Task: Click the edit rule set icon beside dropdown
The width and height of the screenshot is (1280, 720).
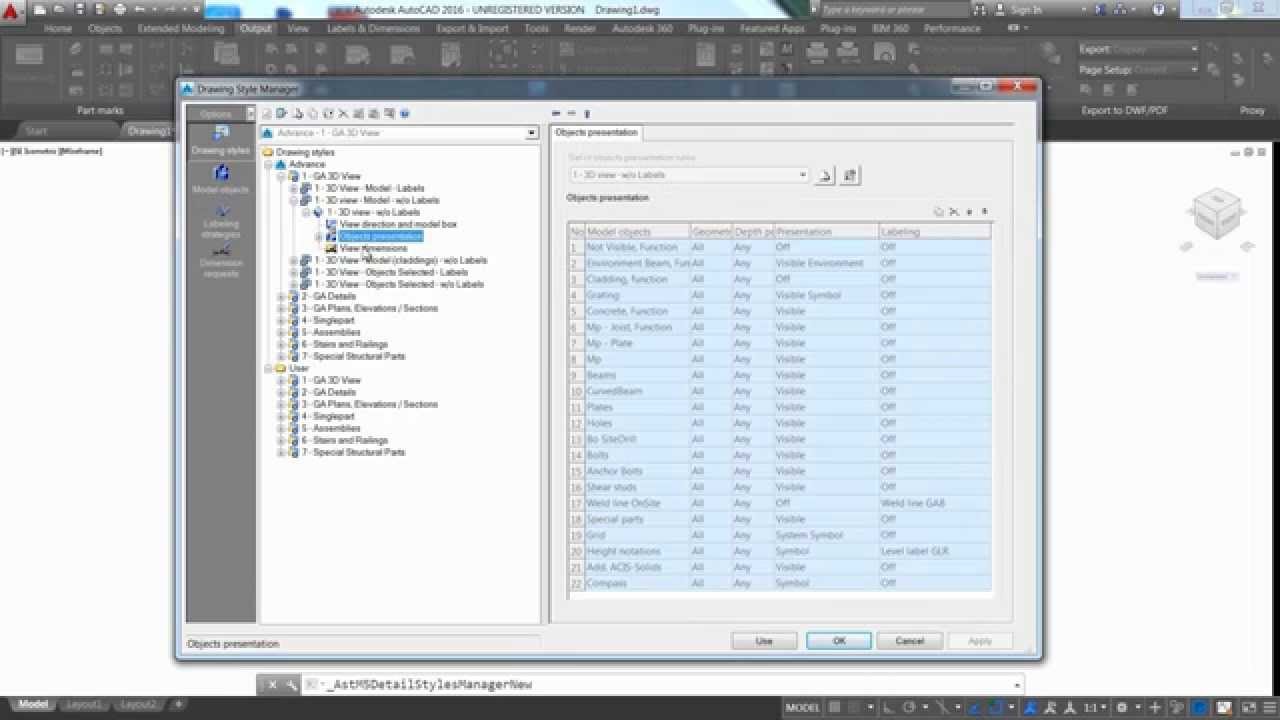Action: 825,175
